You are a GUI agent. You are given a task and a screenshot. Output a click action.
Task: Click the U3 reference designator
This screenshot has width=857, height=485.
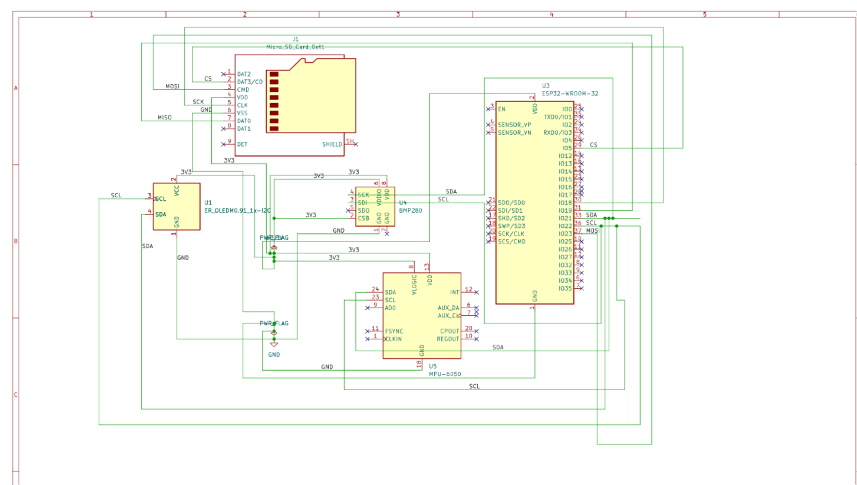(545, 86)
